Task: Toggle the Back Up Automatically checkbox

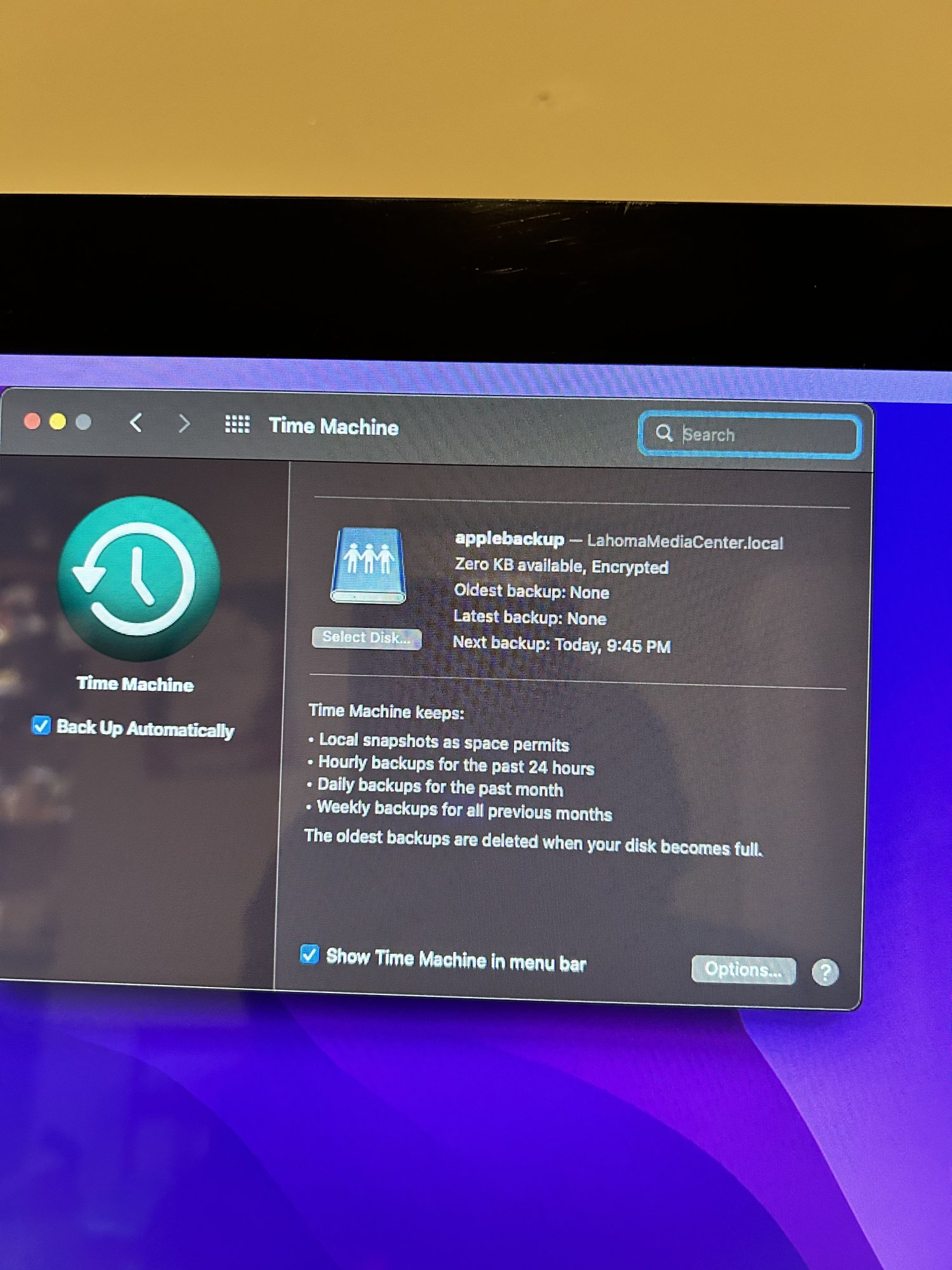Action: pyautogui.click(x=41, y=725)
